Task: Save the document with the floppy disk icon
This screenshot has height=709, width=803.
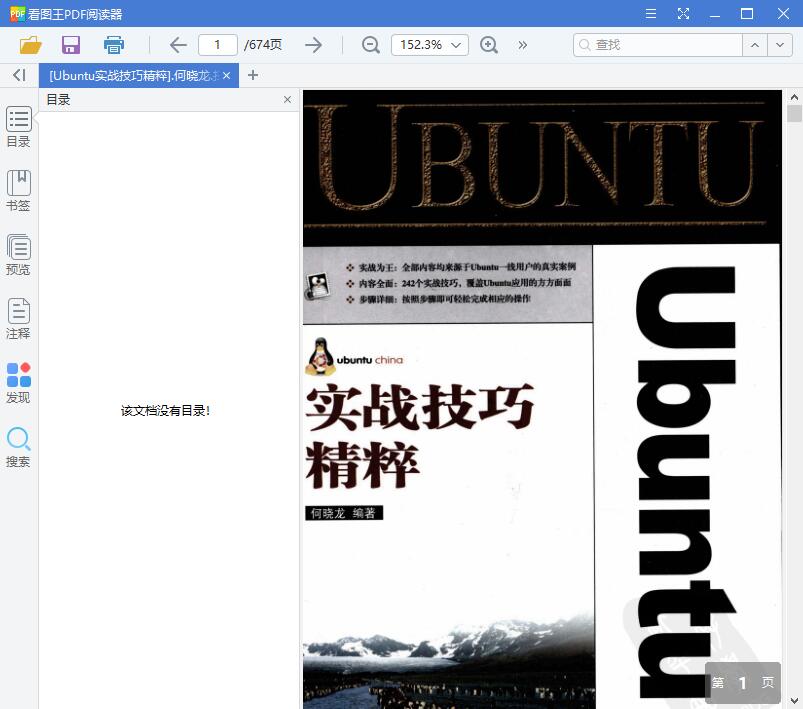Action: tap(71, 45)
